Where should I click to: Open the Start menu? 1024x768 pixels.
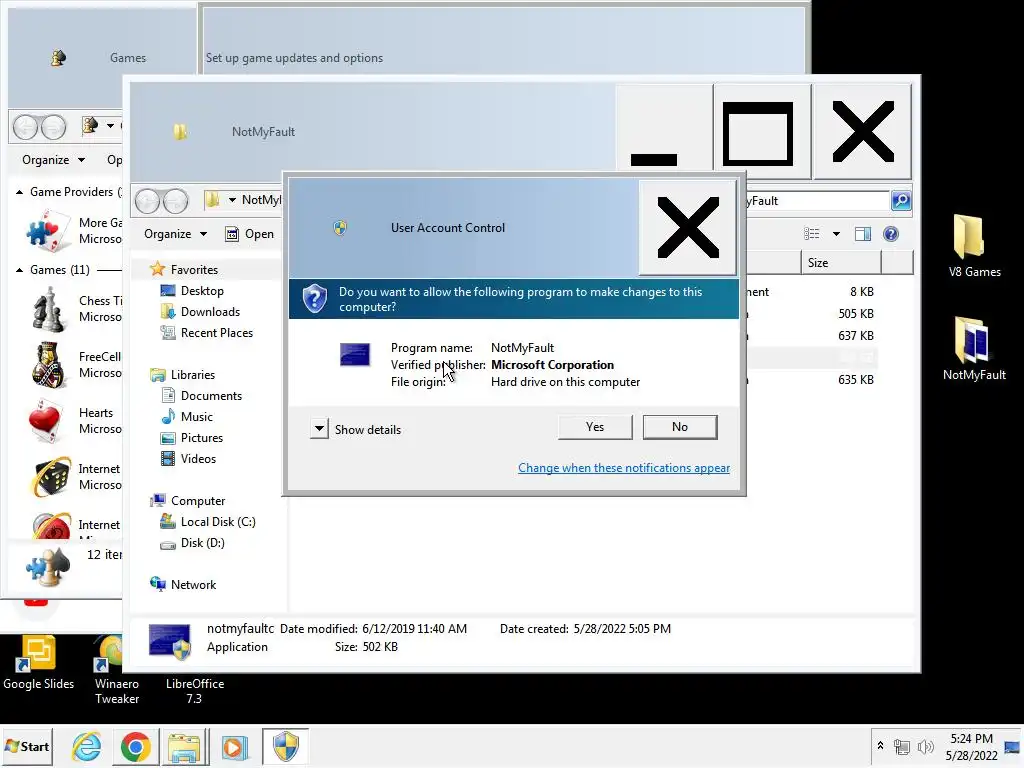[27, 746]
